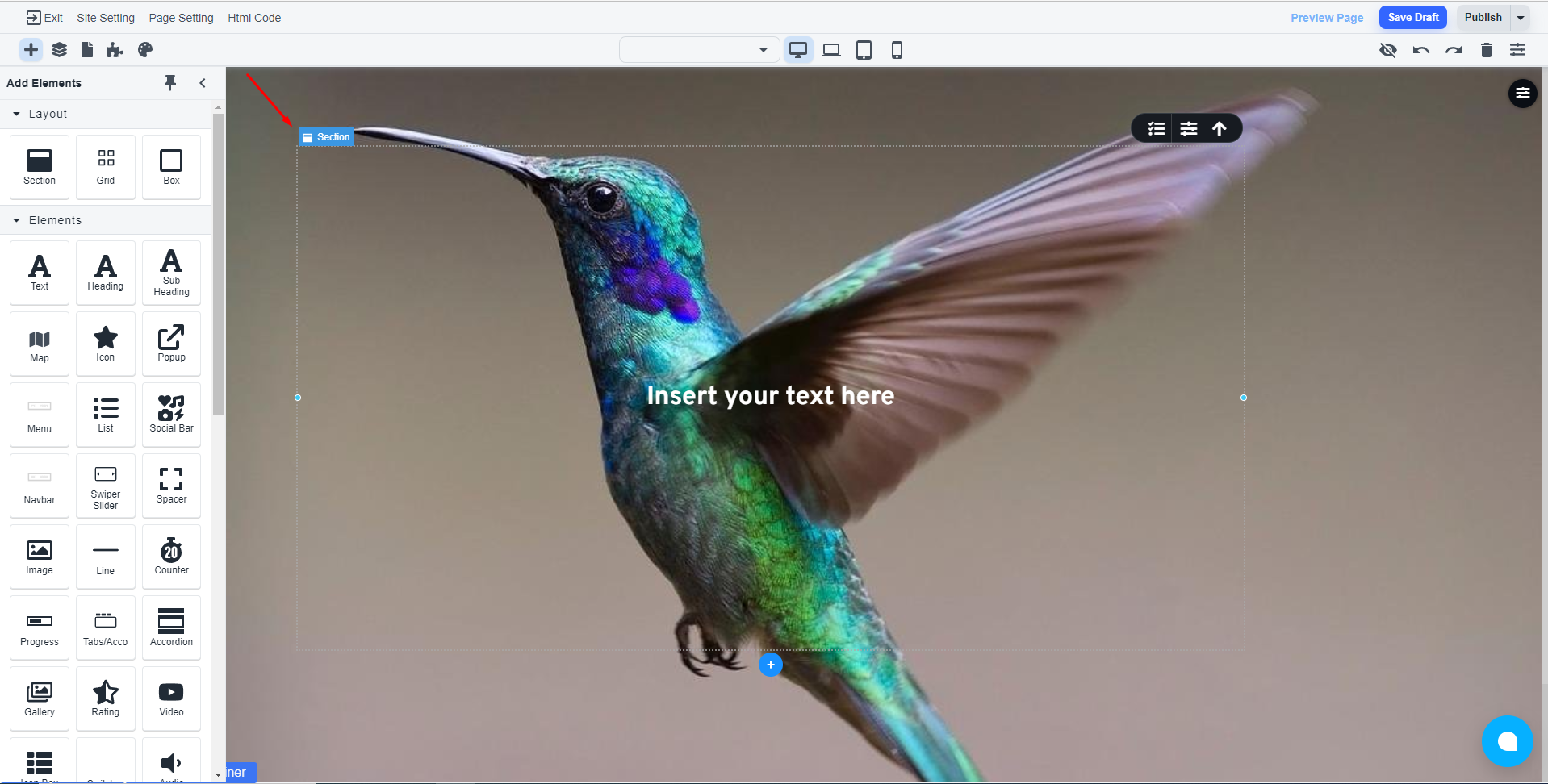This screenshot has width=1548, height=784.
Task: Switch to mobile phone preview
Action: [x=897, y=50]
